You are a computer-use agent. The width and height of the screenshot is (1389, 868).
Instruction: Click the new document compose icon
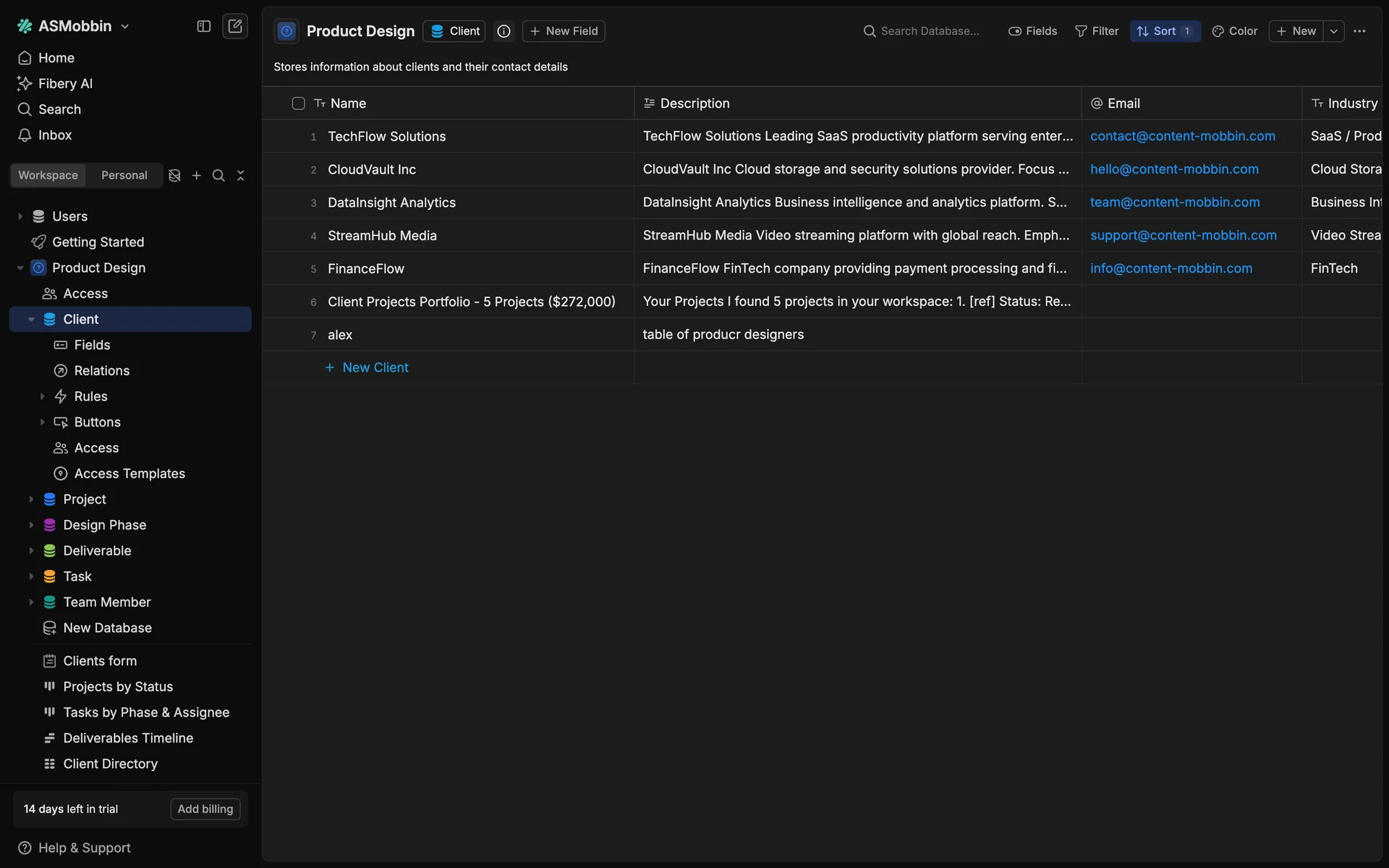[x=235, y=26]
